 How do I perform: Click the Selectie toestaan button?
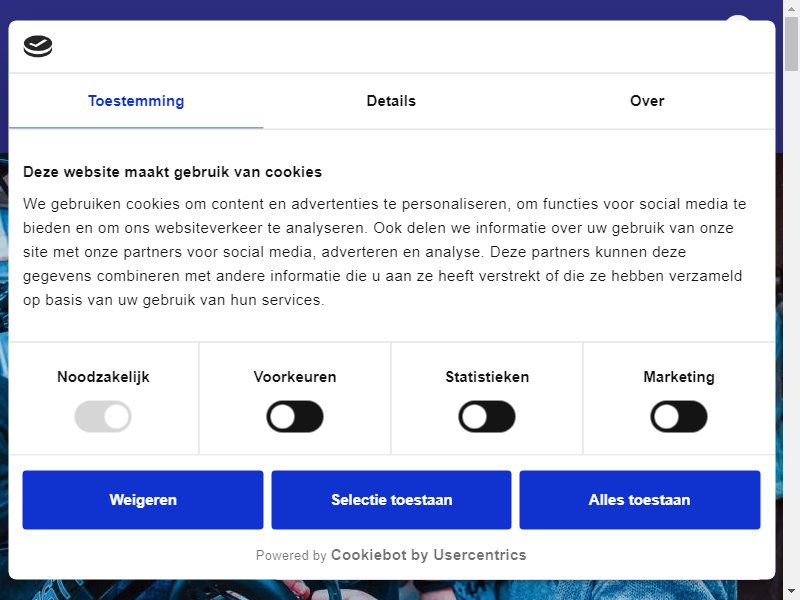(391, 499)
